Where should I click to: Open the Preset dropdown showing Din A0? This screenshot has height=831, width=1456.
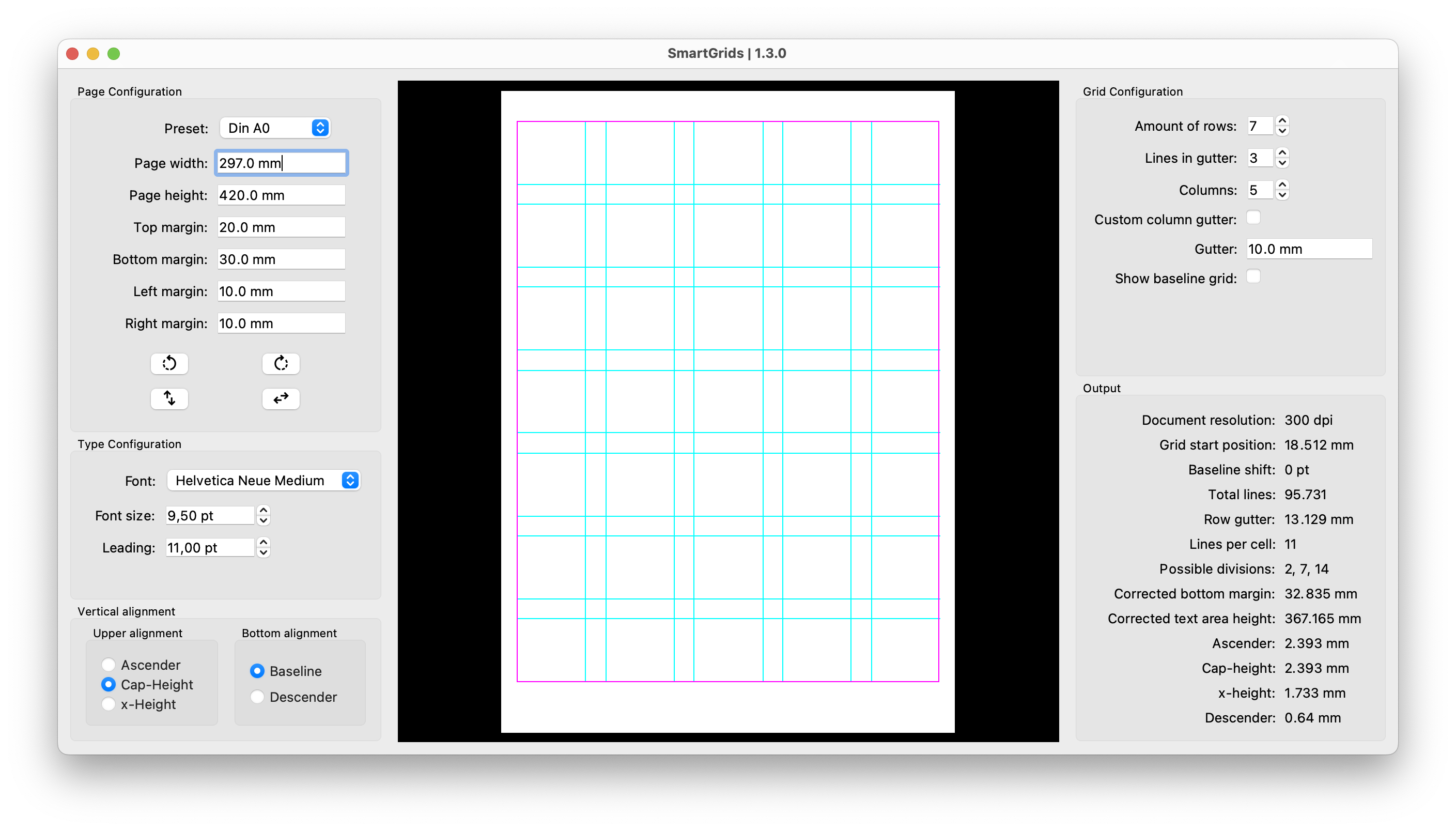pyautogui.click(x=275, y=128)
